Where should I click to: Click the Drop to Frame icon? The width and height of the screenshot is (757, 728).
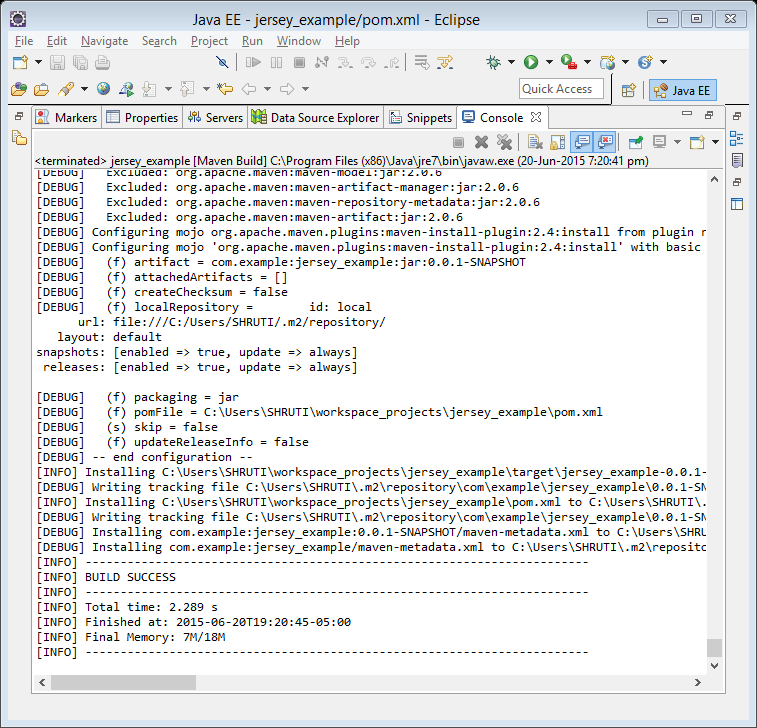[422, 62]
